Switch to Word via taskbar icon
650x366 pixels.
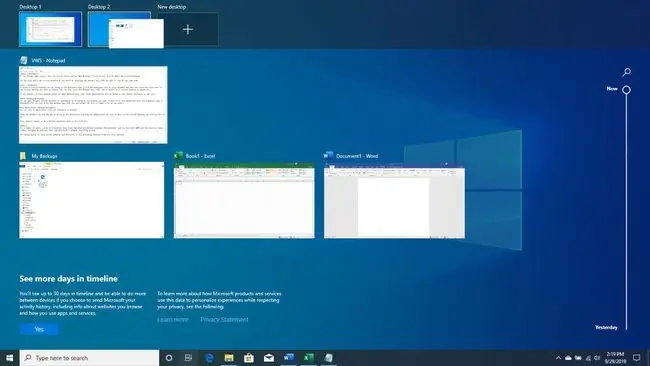point(289,358)
